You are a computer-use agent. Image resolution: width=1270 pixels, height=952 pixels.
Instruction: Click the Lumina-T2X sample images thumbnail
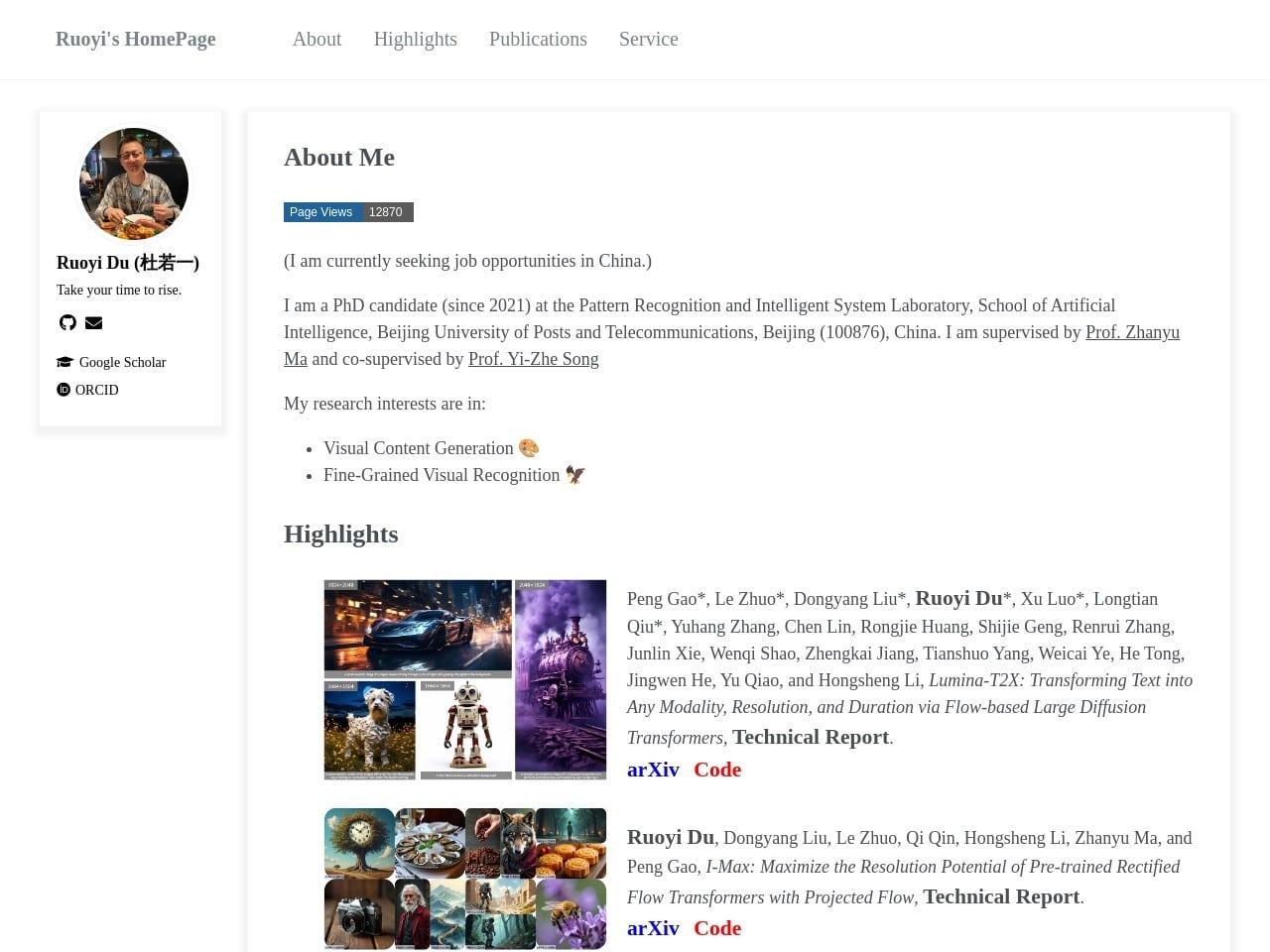coord(464,679)
